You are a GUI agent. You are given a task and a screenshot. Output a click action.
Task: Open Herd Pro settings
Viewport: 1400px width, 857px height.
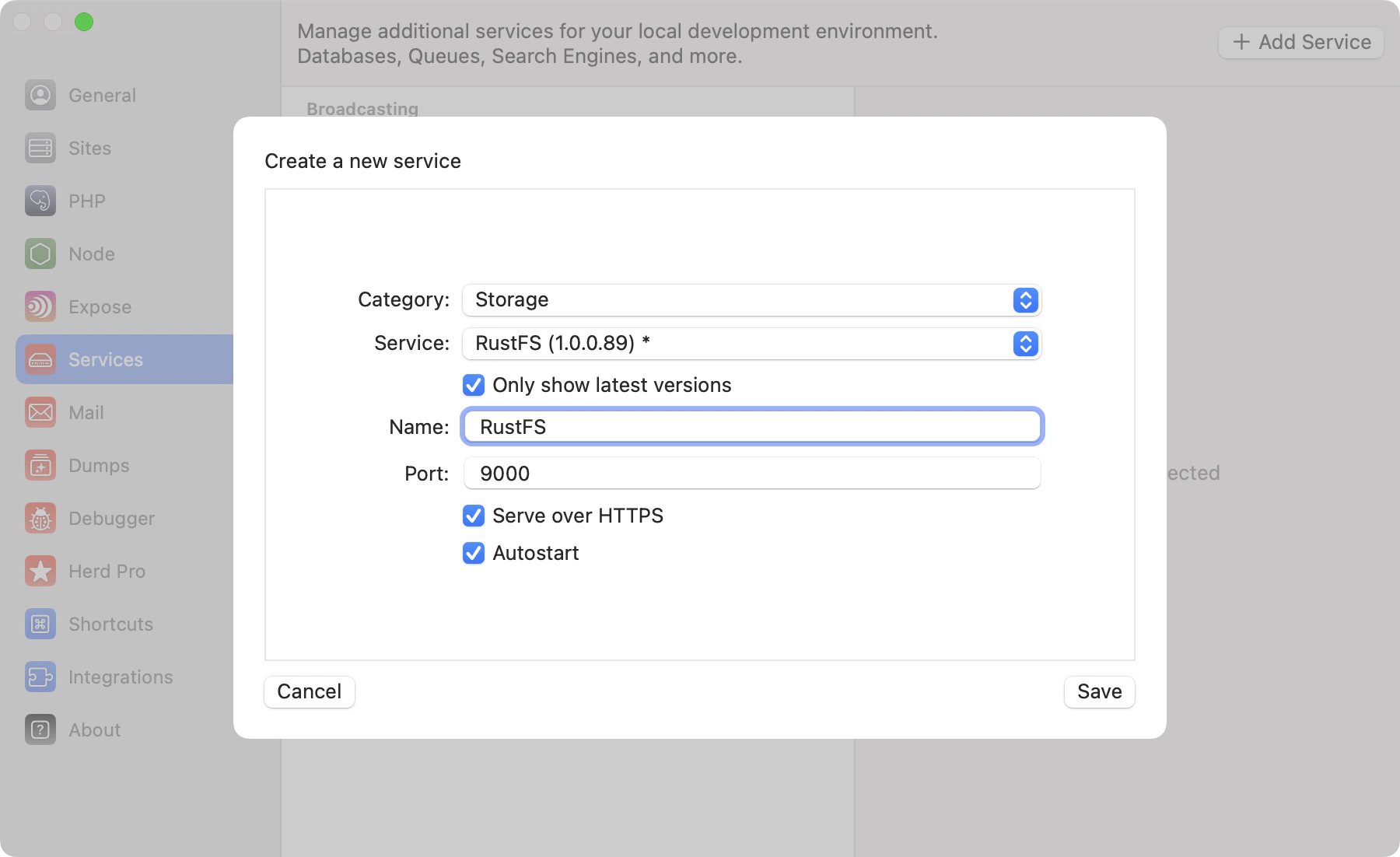tap(107, 571)
